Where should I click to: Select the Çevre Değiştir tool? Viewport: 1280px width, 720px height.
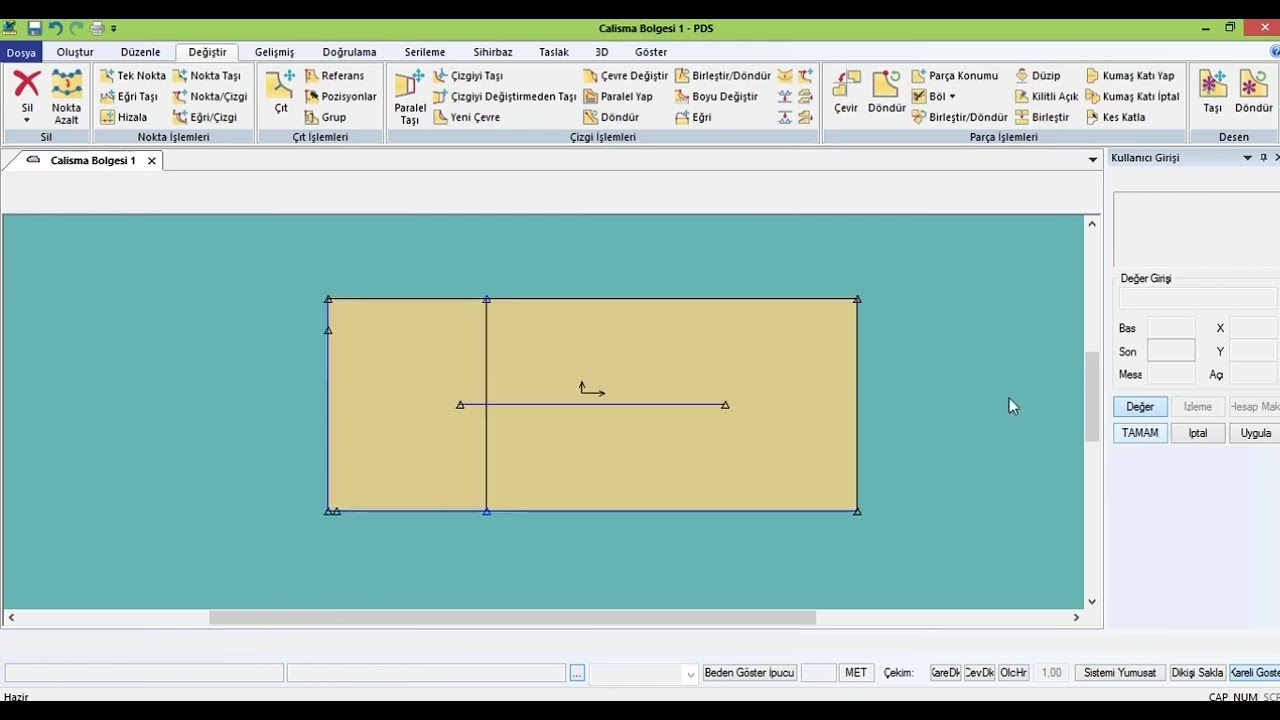625,76
